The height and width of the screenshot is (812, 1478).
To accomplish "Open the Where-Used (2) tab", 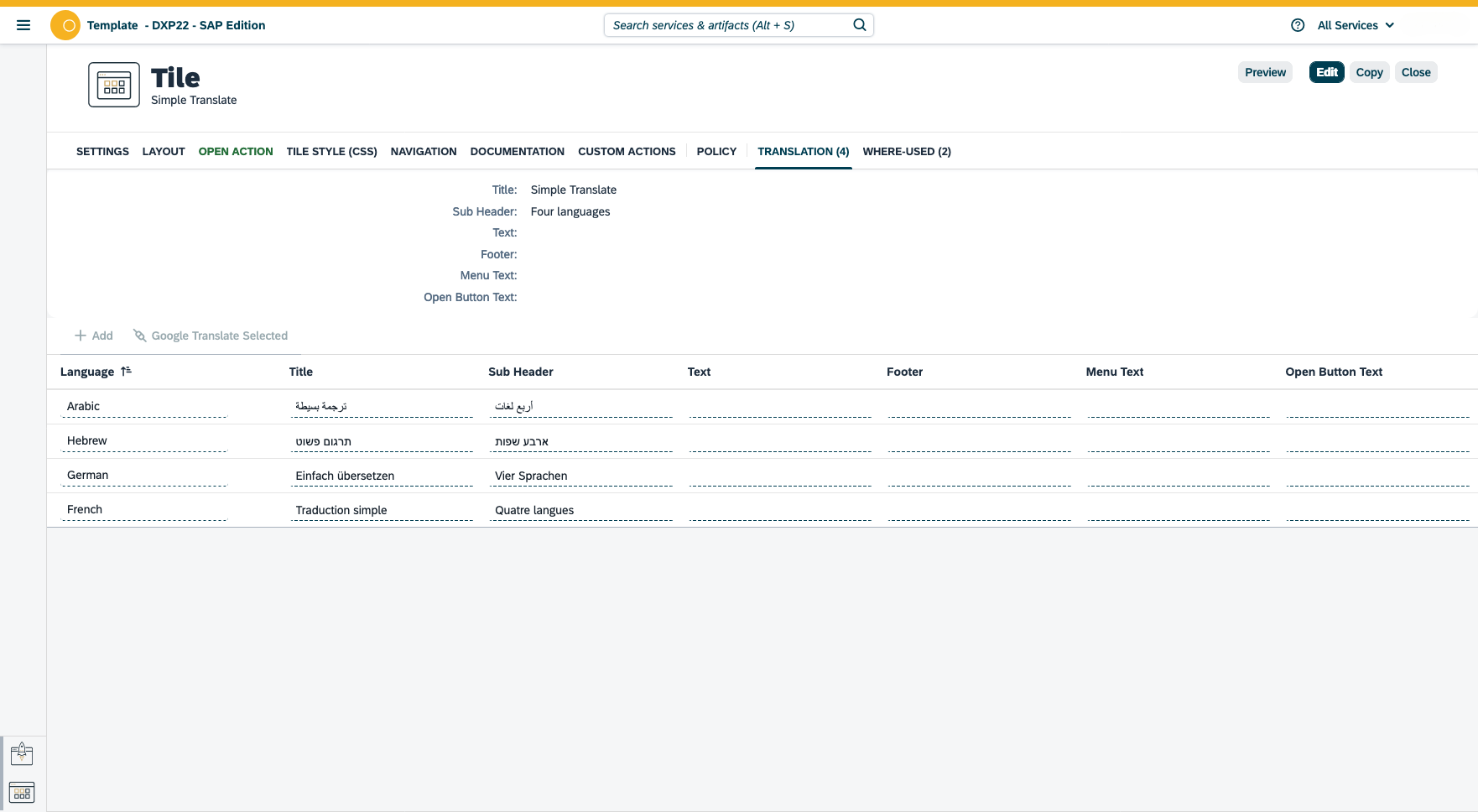I will tap(907, 152).
